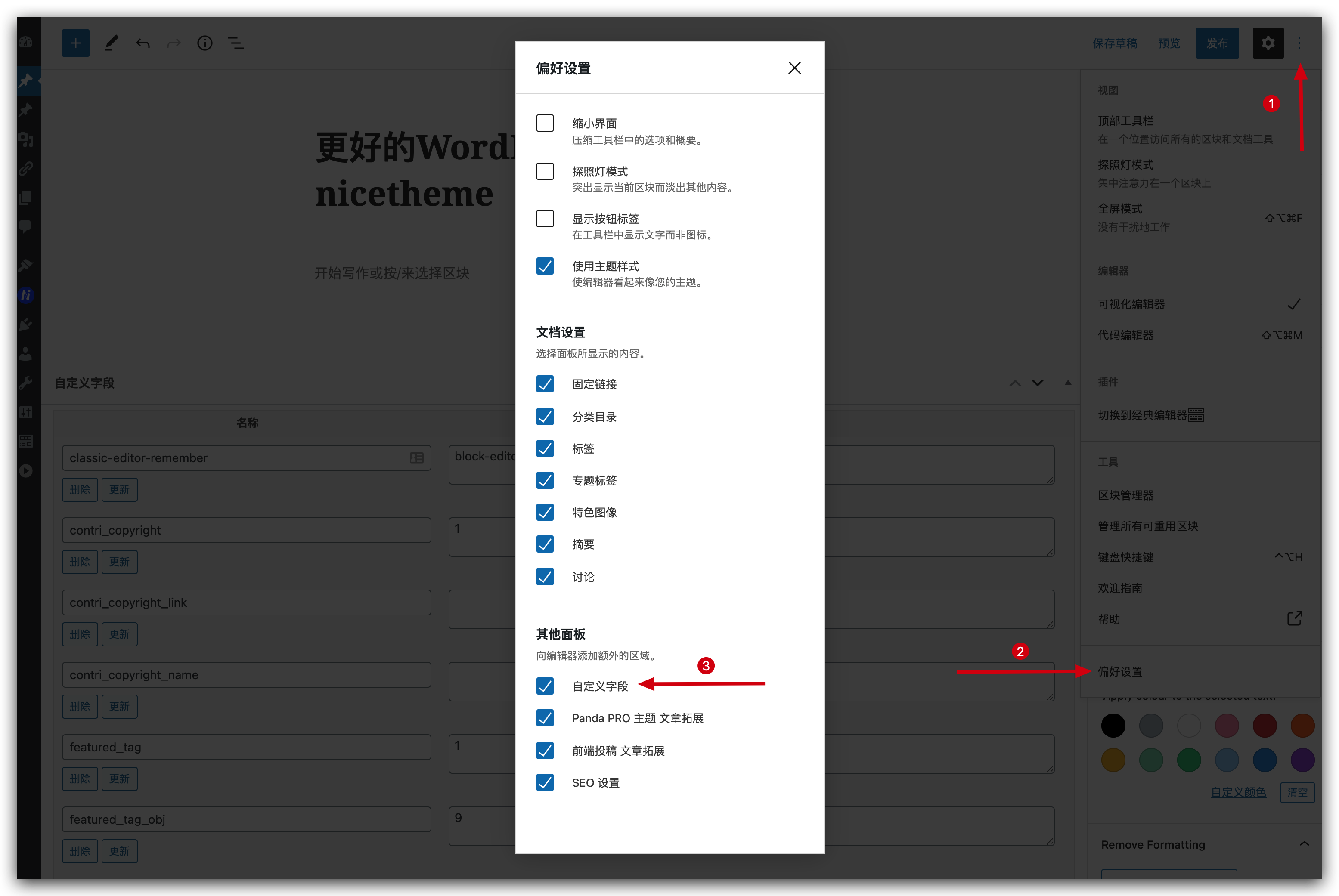Viewport: 1339px width, 896px height.
Task: Uncheck the 特色图像 panel checkbox
Action: [x=545, y=512]
